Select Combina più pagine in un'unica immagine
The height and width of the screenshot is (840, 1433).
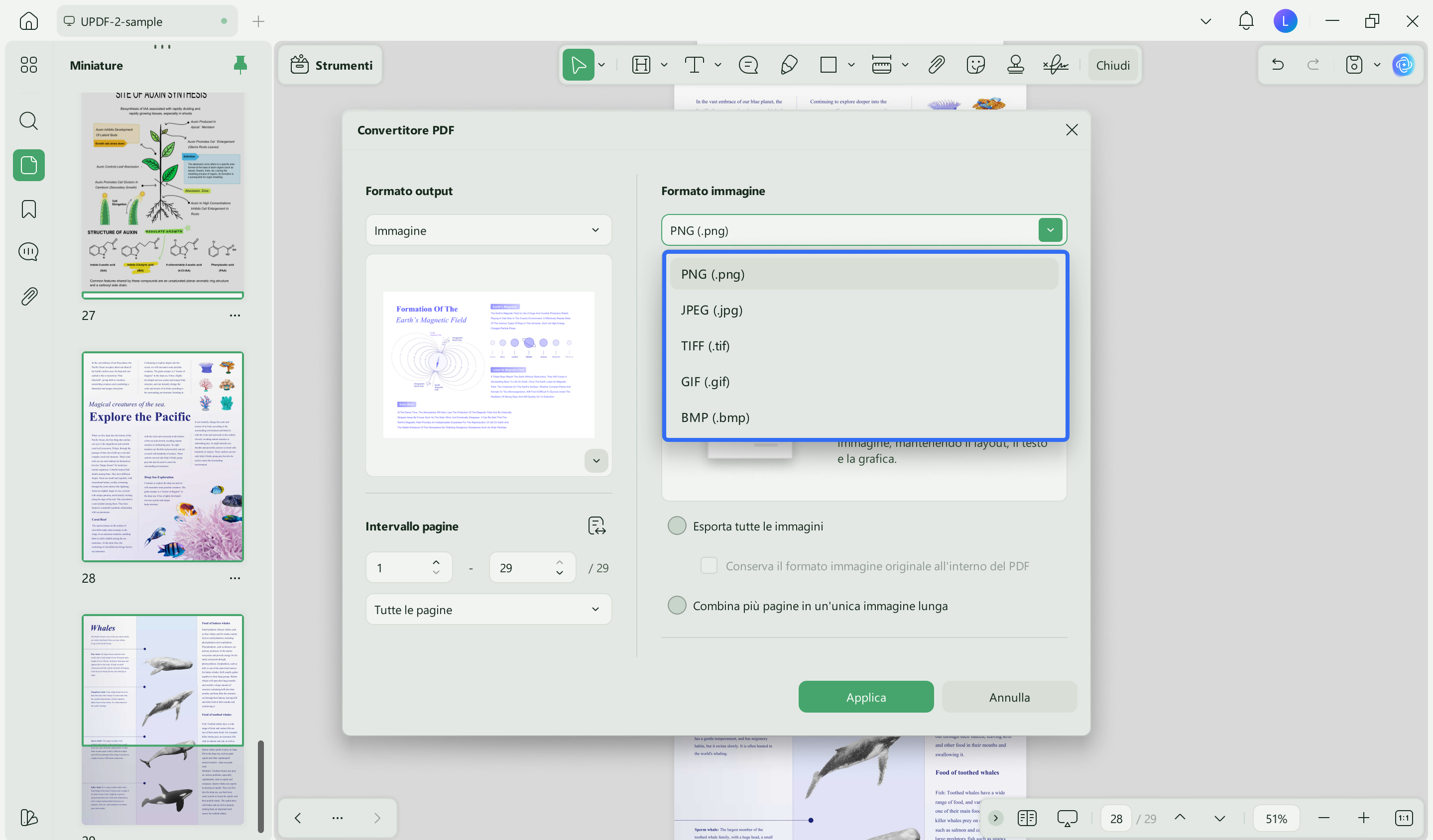[x=677, y=605]
